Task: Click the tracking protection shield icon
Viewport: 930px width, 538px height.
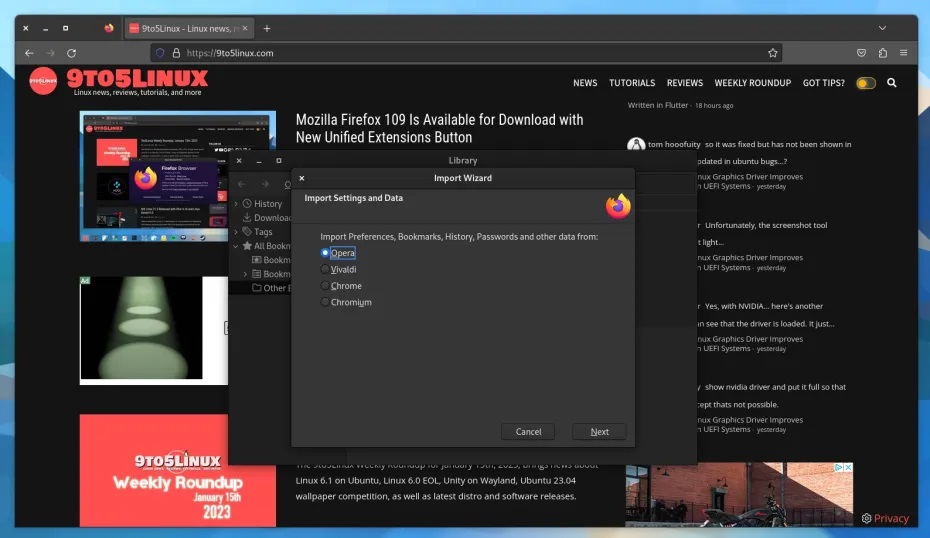Action: 158,53
